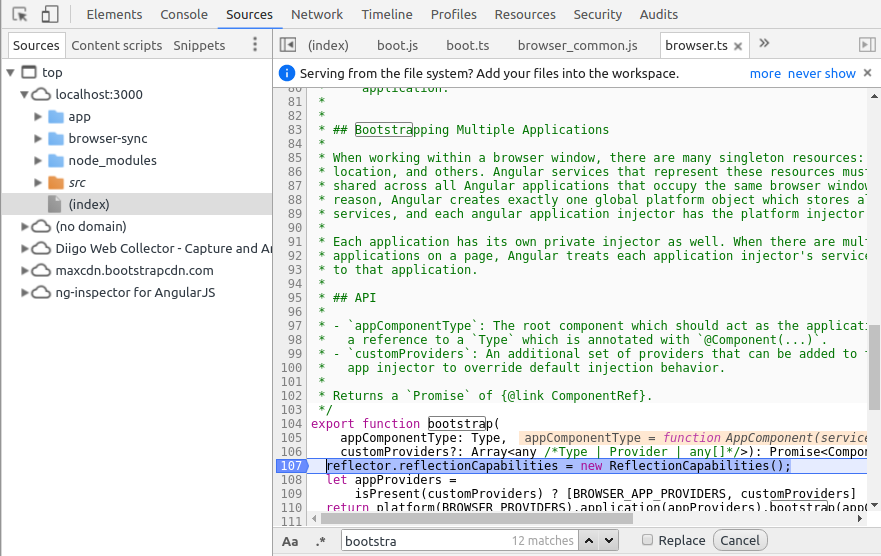Switch to the Network panel
This screenshot has width=881, height=556.
(x=317, y=15)
